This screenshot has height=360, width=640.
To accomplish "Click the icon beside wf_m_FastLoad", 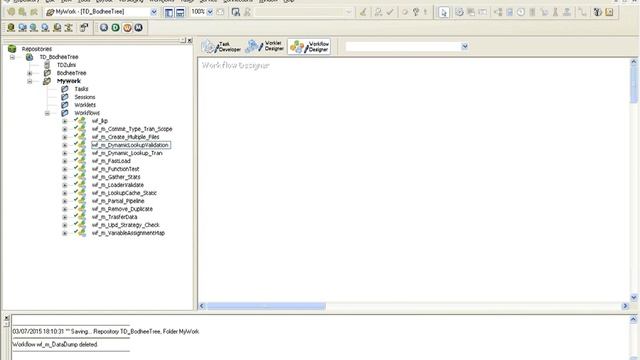I will (x=80, y=161).
